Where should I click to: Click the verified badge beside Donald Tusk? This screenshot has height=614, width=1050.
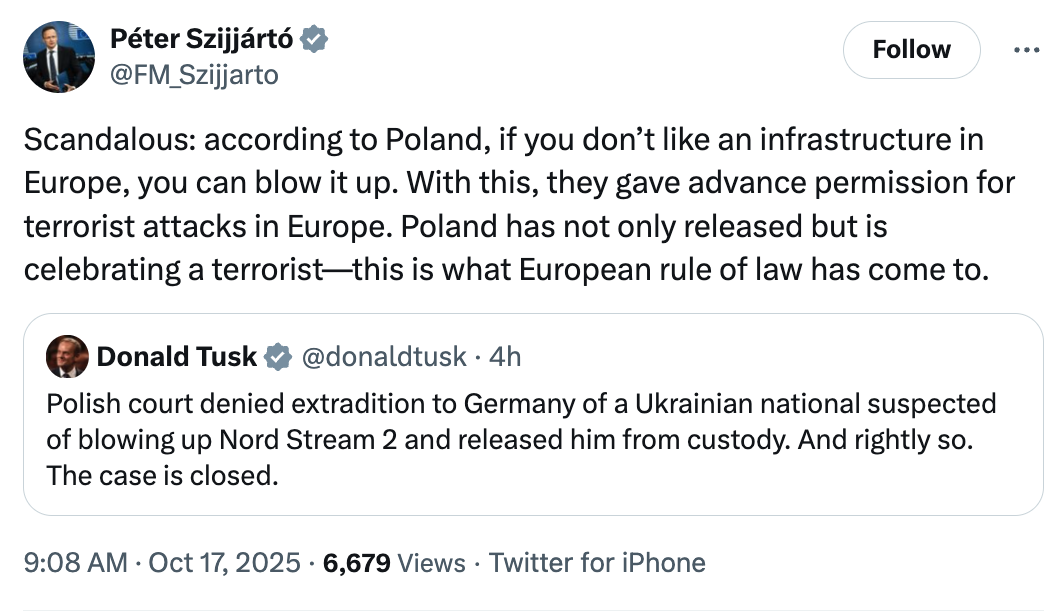pos(278,356)
